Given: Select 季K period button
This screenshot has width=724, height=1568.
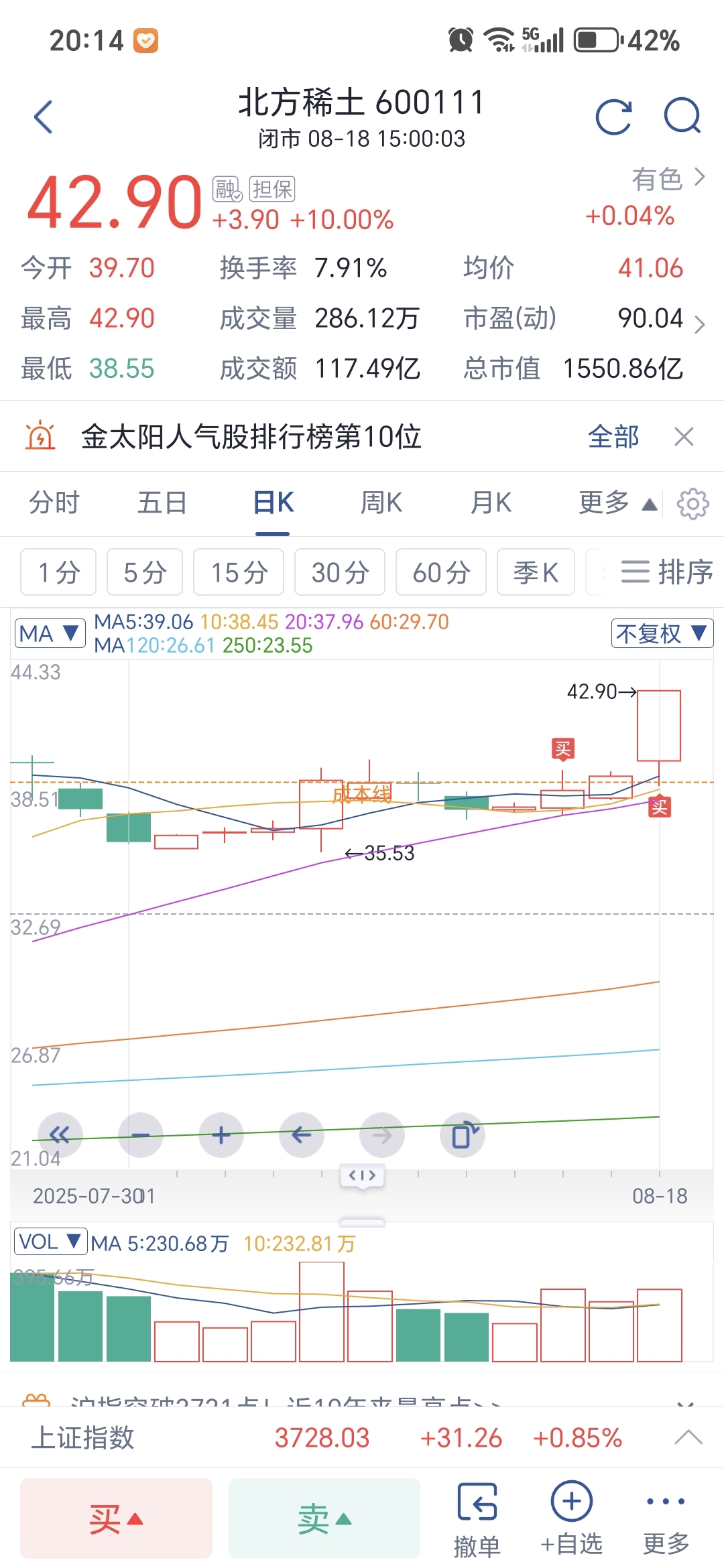Looking at the screenshot, I should click(536, 572).
